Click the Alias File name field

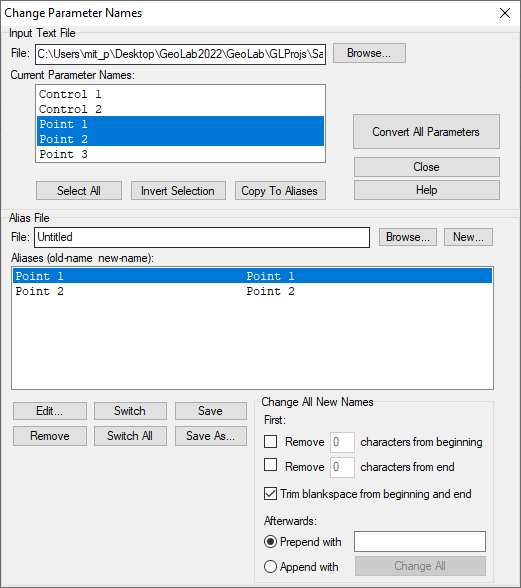pyautogui.click(x=202, y=237)
